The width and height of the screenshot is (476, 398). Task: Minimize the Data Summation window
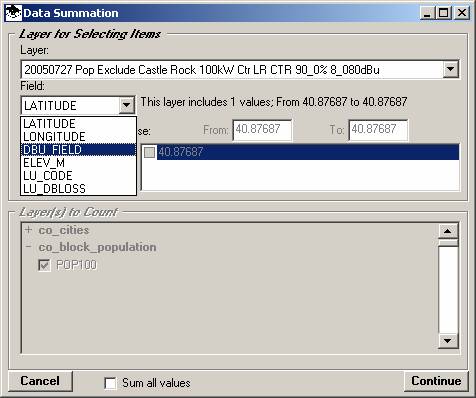(x=427, y=13)
